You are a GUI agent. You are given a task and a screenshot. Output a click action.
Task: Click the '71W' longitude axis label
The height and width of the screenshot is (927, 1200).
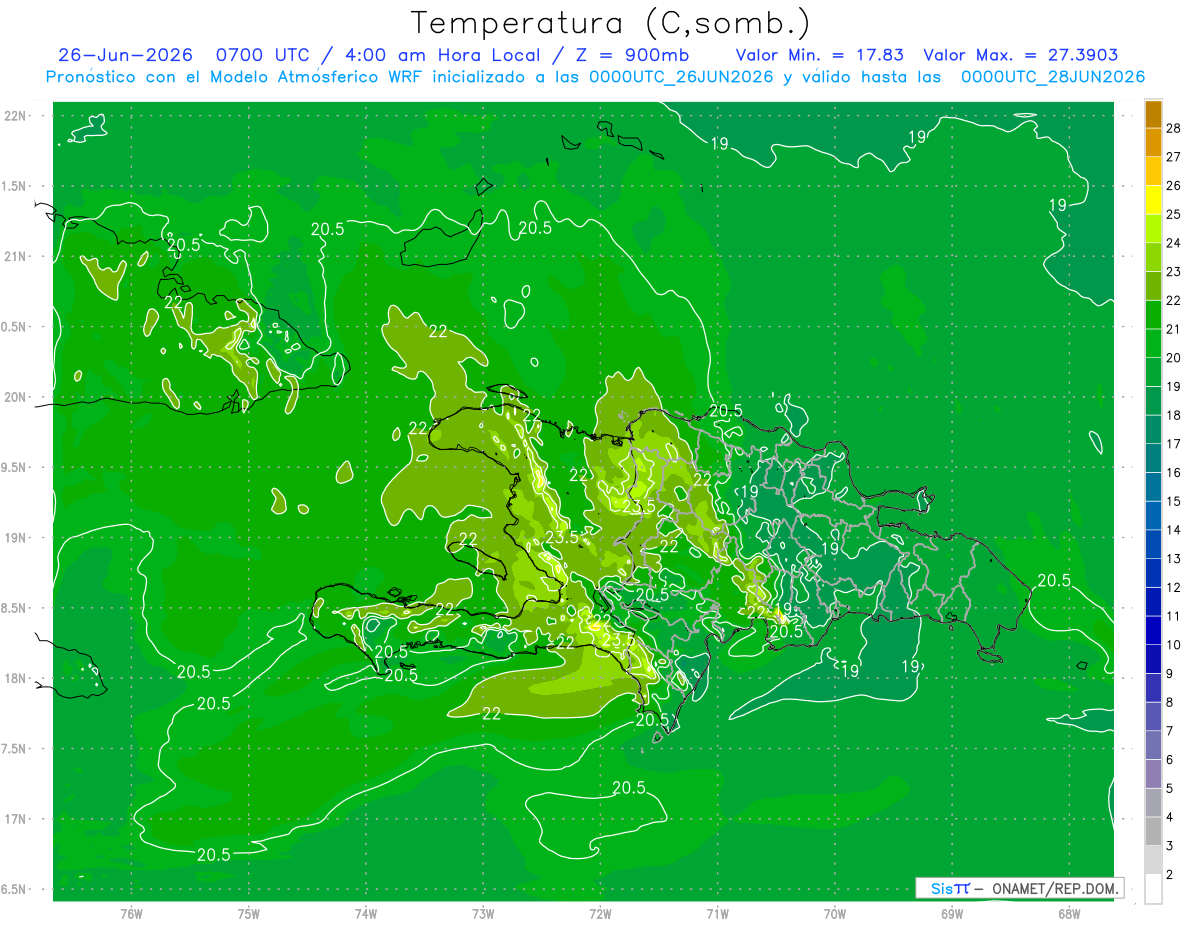click(717, 913)
